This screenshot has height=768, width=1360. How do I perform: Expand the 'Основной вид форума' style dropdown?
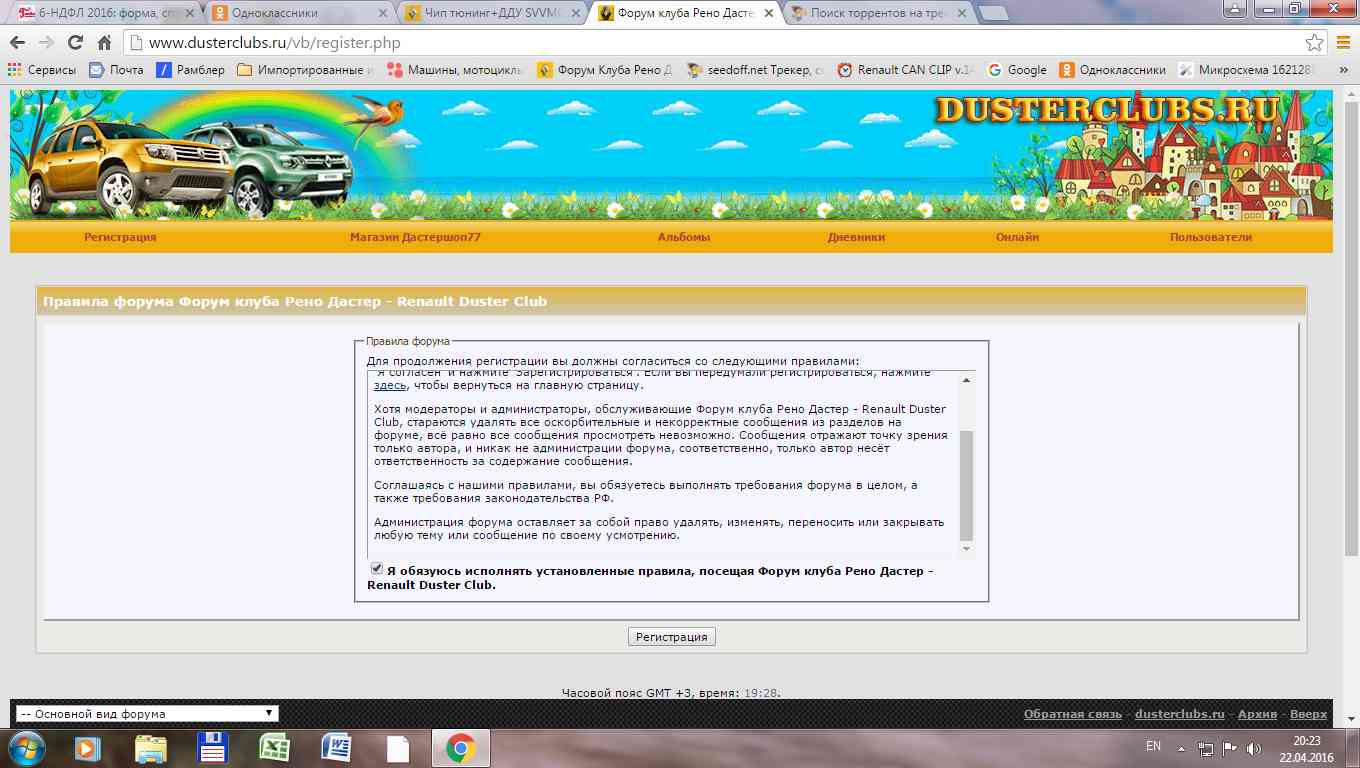pos(147,714)
